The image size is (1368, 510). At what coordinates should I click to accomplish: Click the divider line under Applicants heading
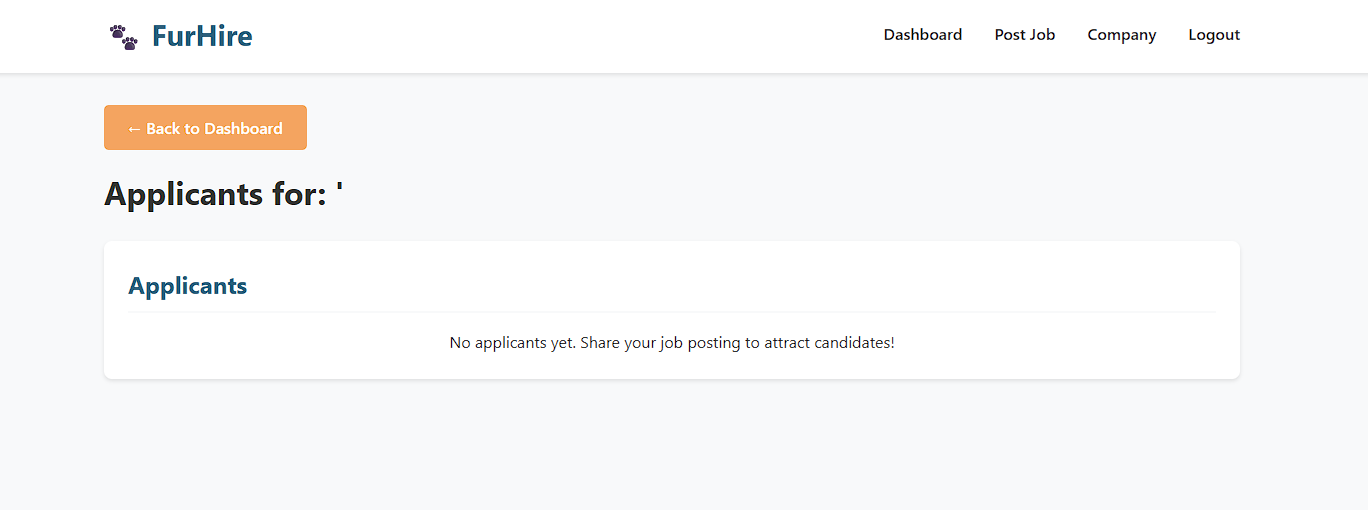pos(672,312)
